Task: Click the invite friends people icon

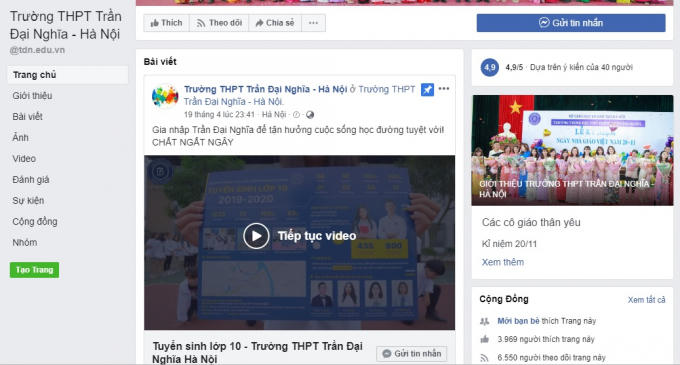Action: (x=484, y=321)
